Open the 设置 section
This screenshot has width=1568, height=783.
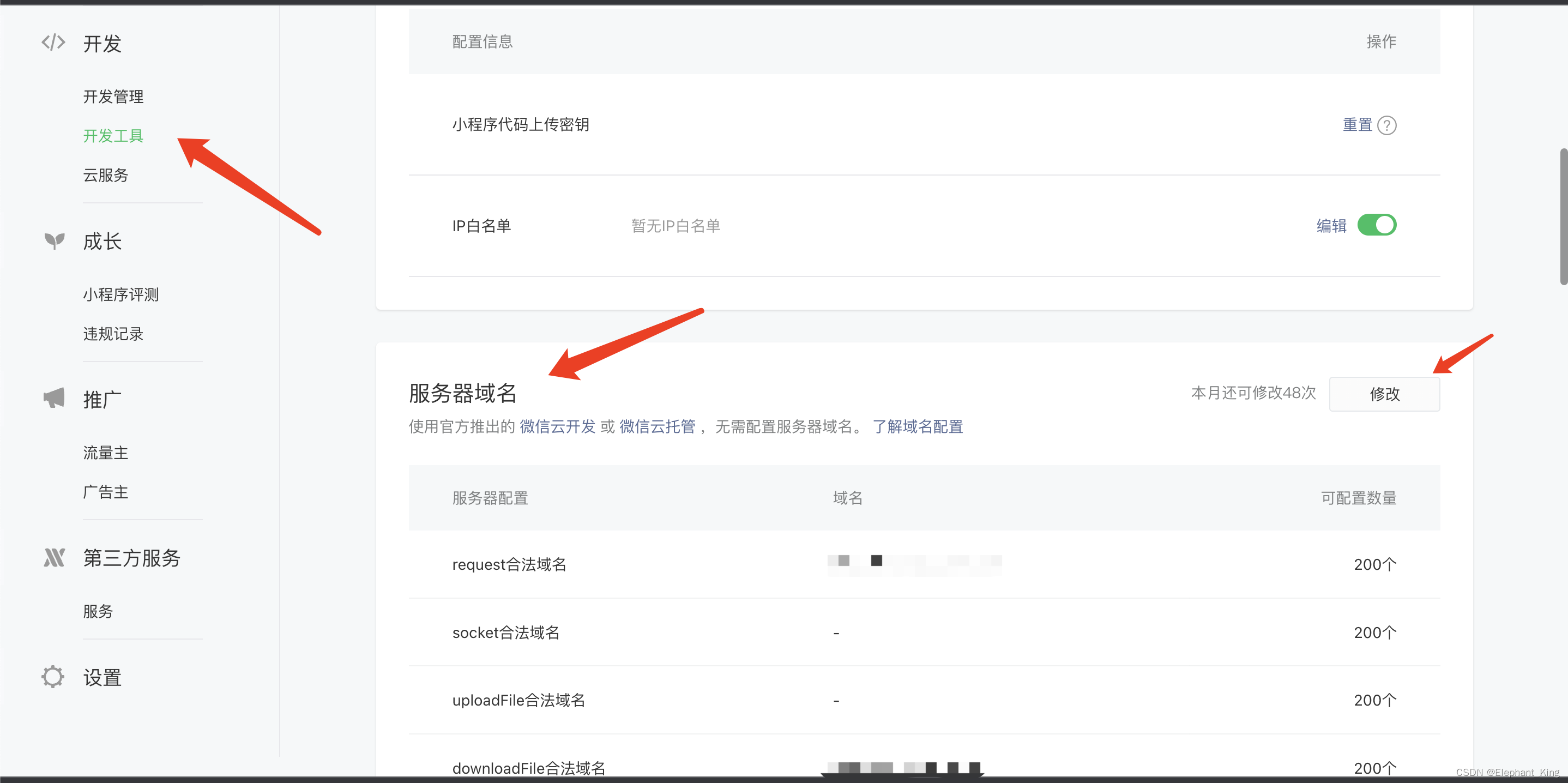102,678
